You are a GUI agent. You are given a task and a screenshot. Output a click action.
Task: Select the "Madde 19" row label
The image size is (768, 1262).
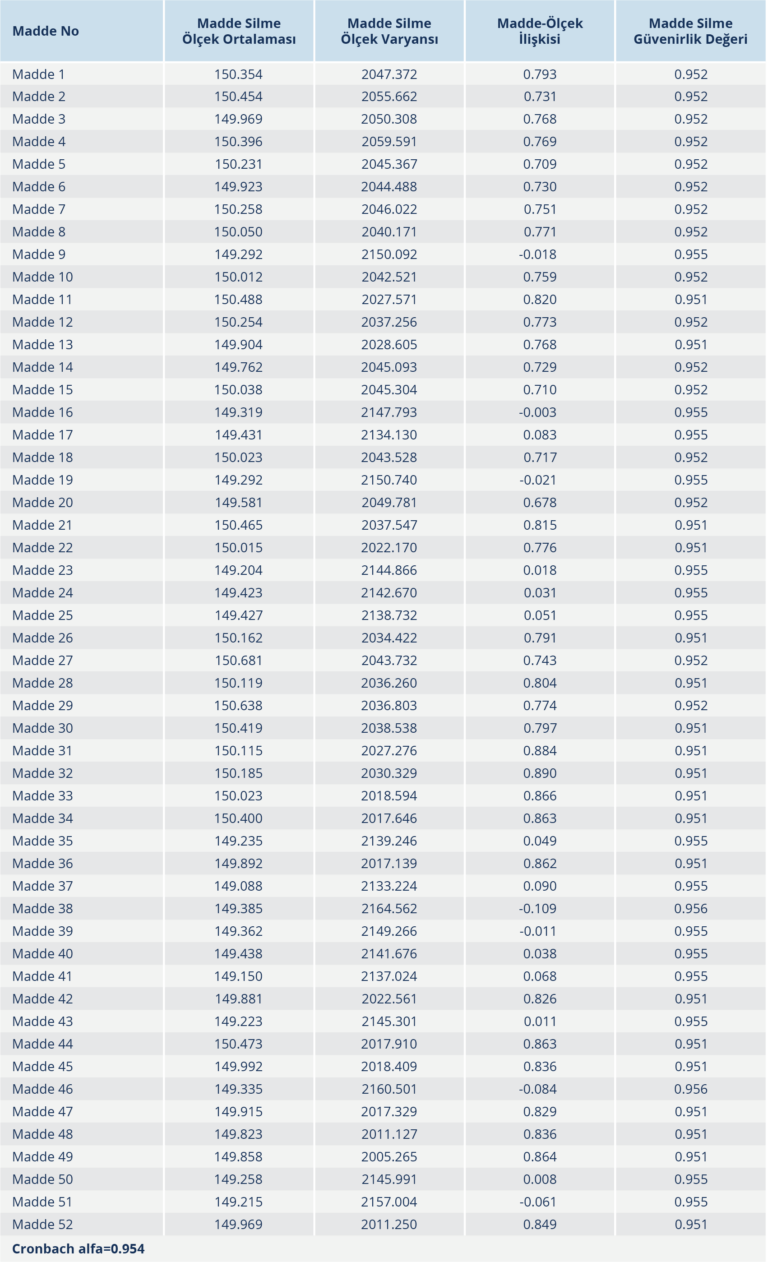point(43,480)
